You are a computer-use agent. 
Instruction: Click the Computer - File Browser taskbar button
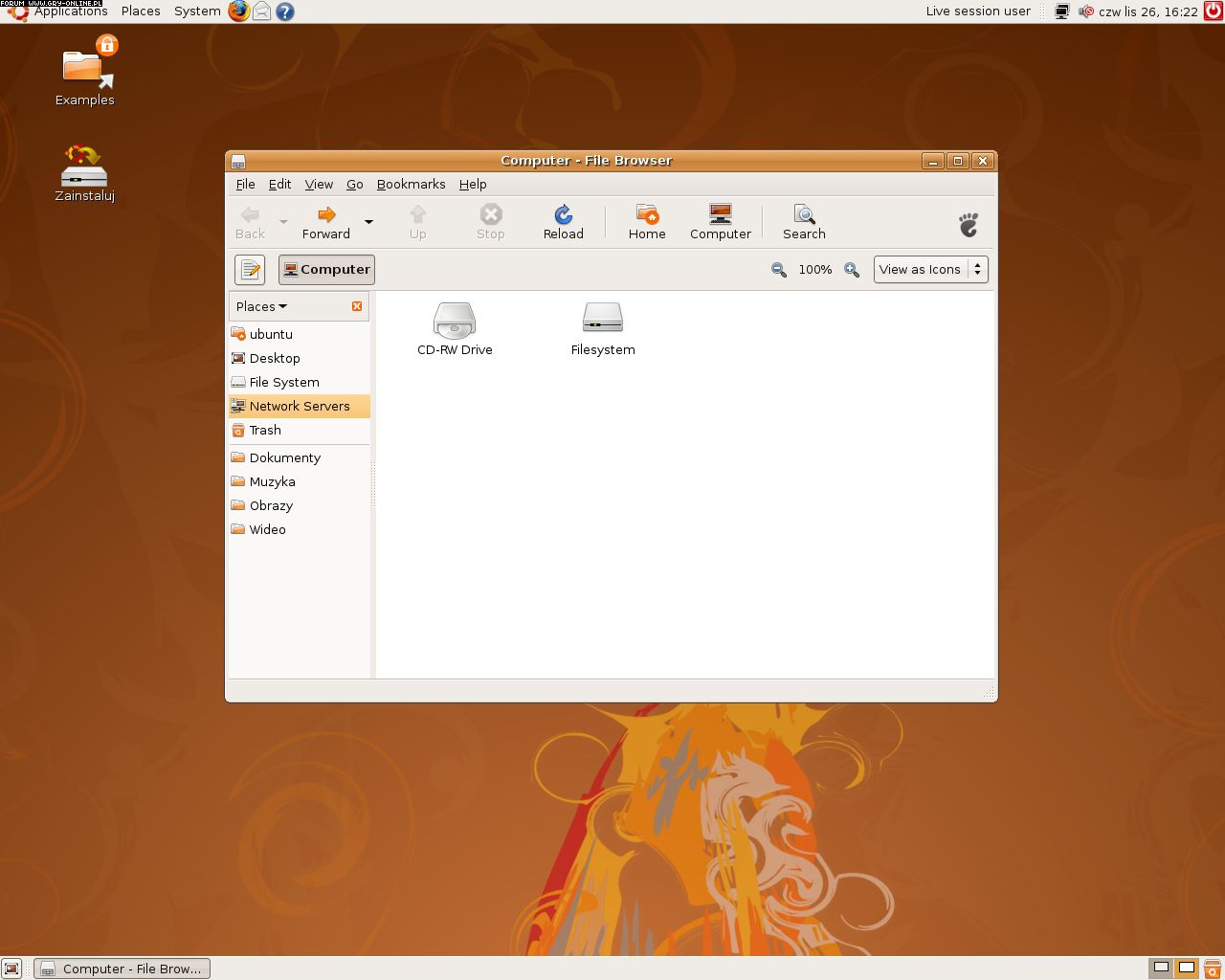click(x=122, y=969)
